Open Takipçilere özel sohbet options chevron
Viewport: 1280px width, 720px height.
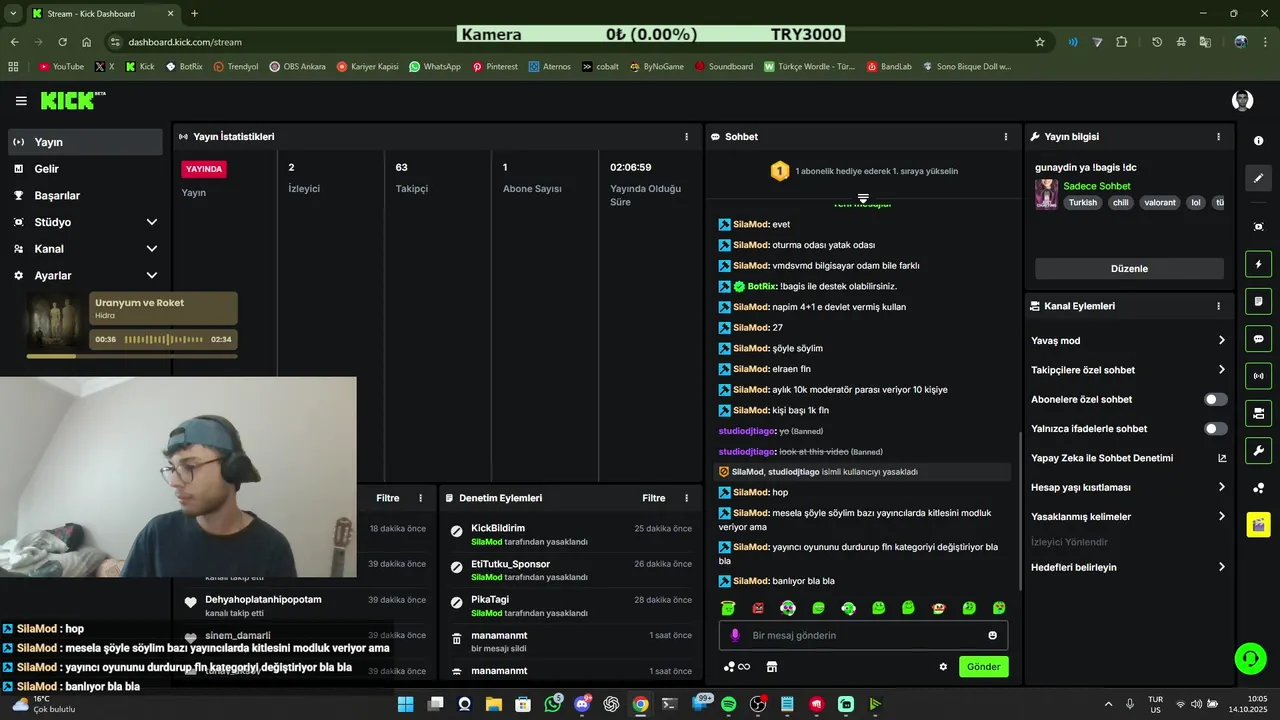coord(1221,370)
